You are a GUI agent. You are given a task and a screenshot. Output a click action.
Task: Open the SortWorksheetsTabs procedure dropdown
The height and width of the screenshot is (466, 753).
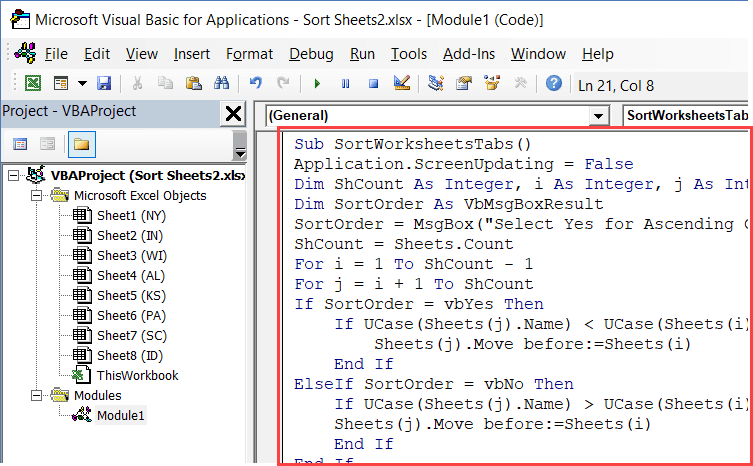pyautogui.click(x=687, y=115)
